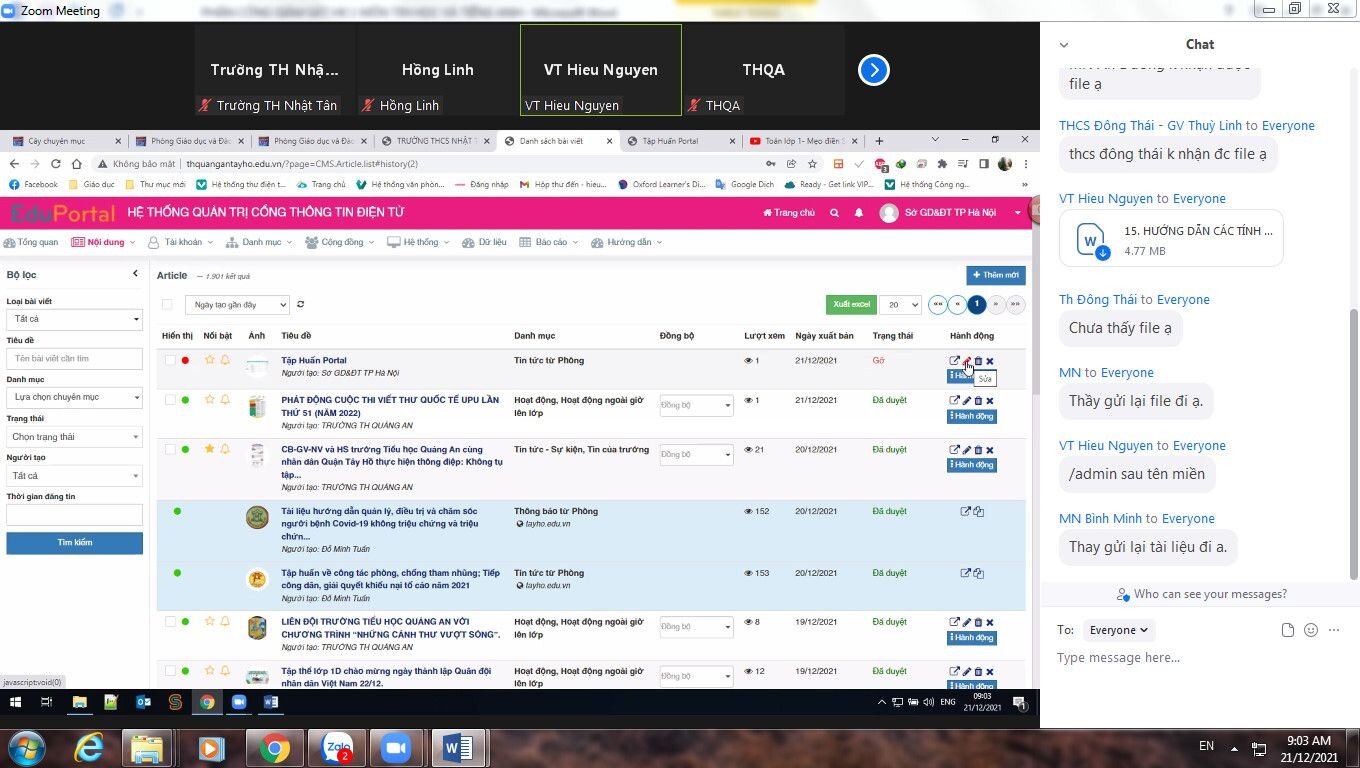Open the search magnifier in EduPortal header
1360x768 pixels.
coord(833,213)
